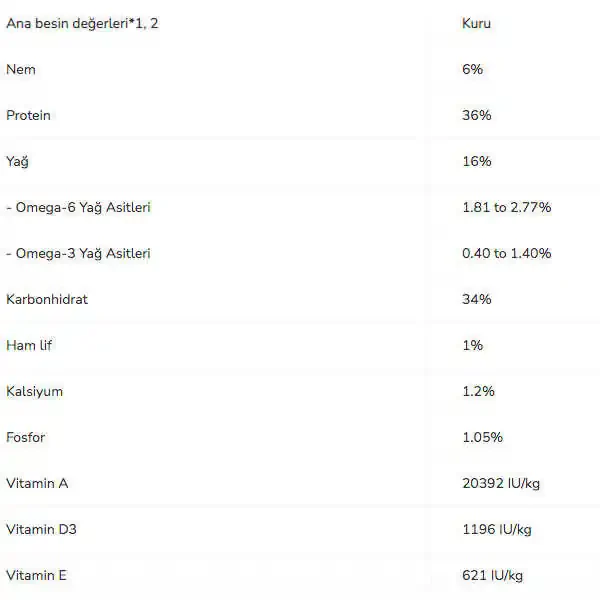Select the "0.40 to 1.40%" value

click(x=506, y=253)
